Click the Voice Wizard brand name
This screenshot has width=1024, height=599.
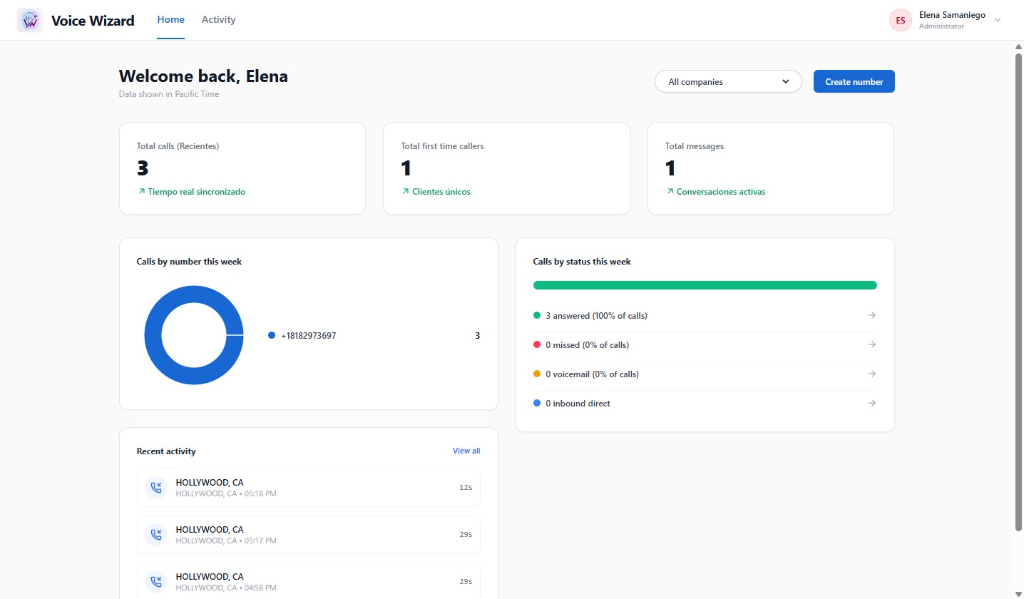coord(93,21)
